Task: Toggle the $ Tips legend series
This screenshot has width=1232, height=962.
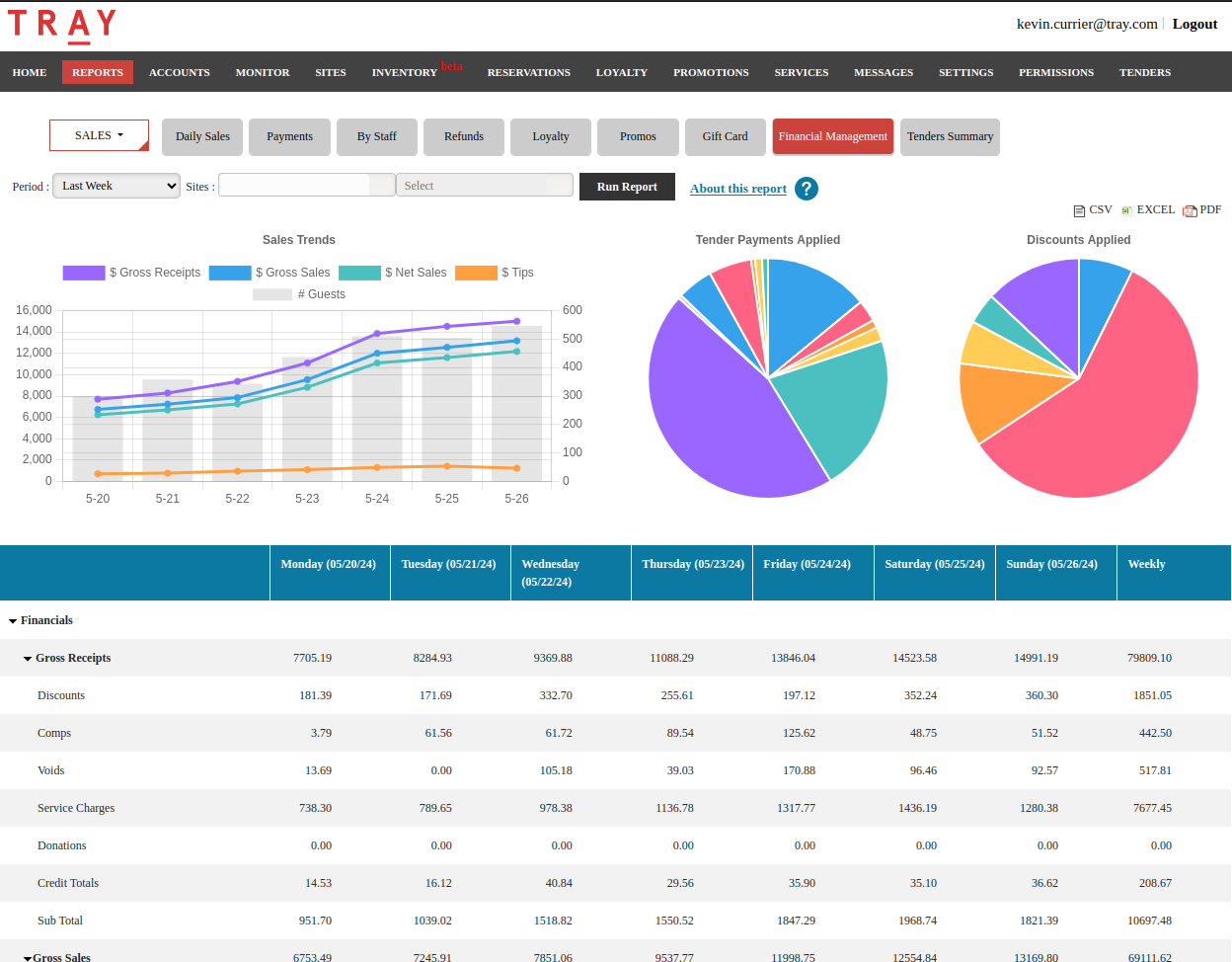Action: point(495,273)
